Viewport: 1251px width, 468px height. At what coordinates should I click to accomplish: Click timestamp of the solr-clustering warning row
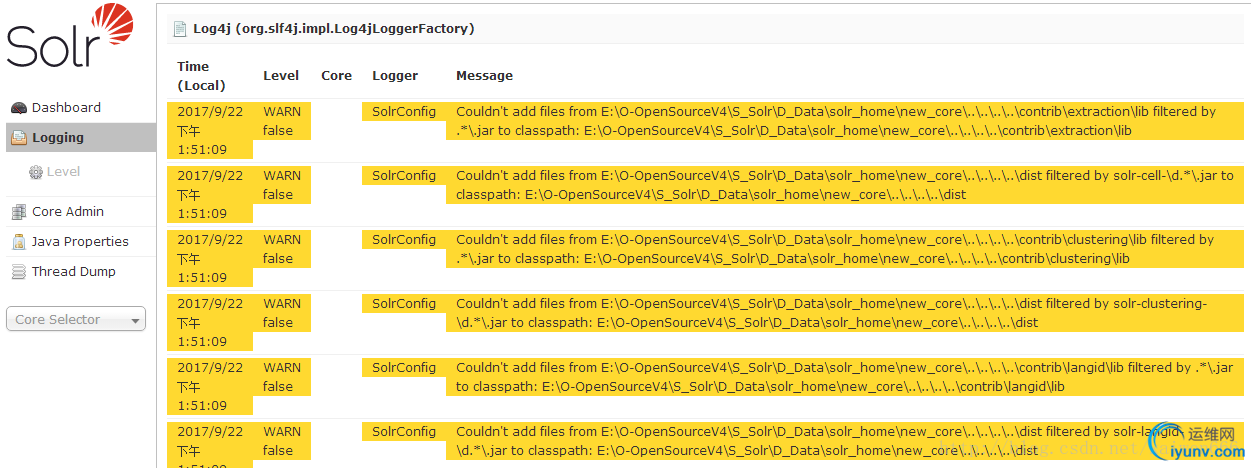210,323
